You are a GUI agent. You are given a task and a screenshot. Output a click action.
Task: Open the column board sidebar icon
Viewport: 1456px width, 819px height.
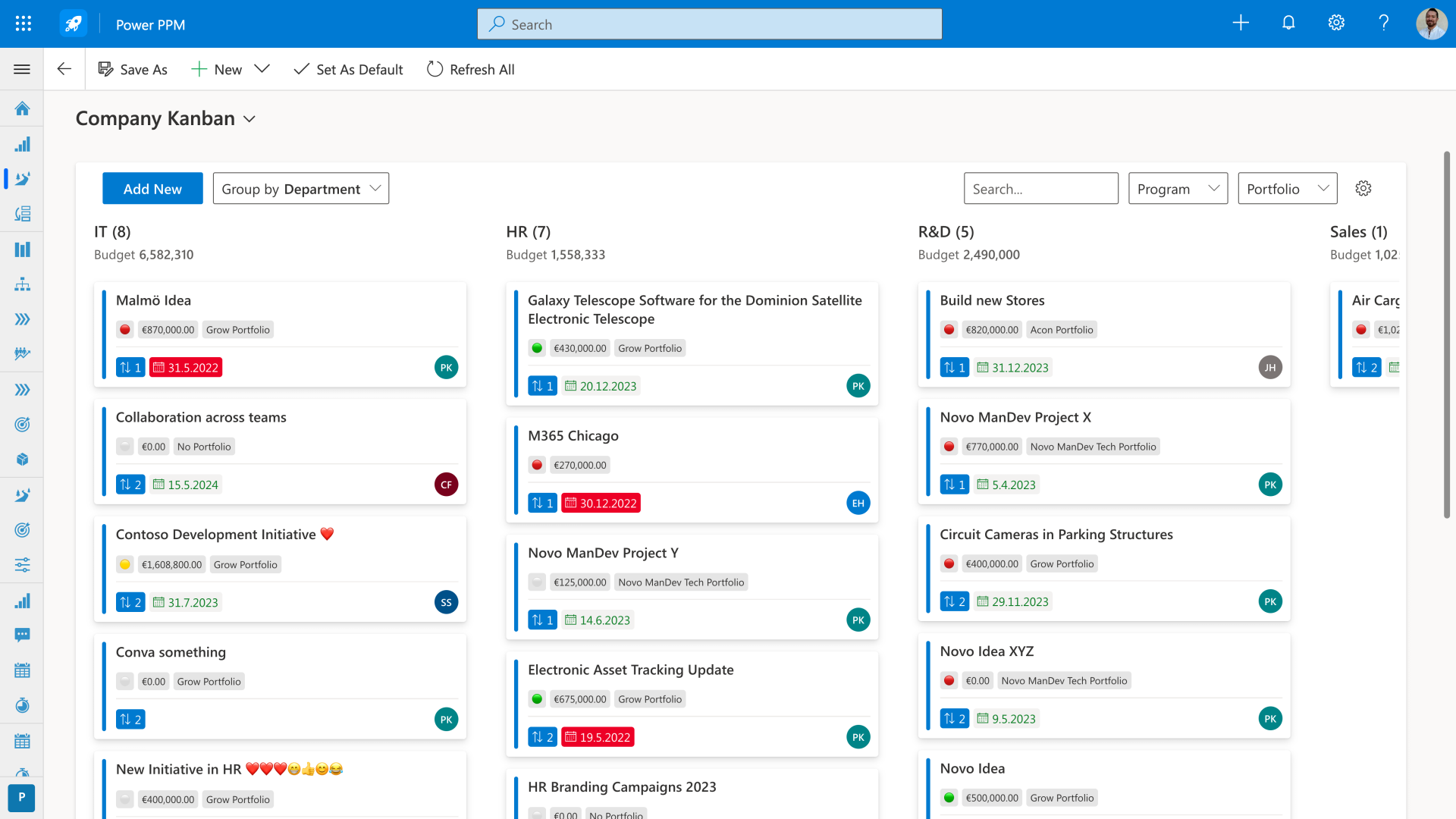22,249
